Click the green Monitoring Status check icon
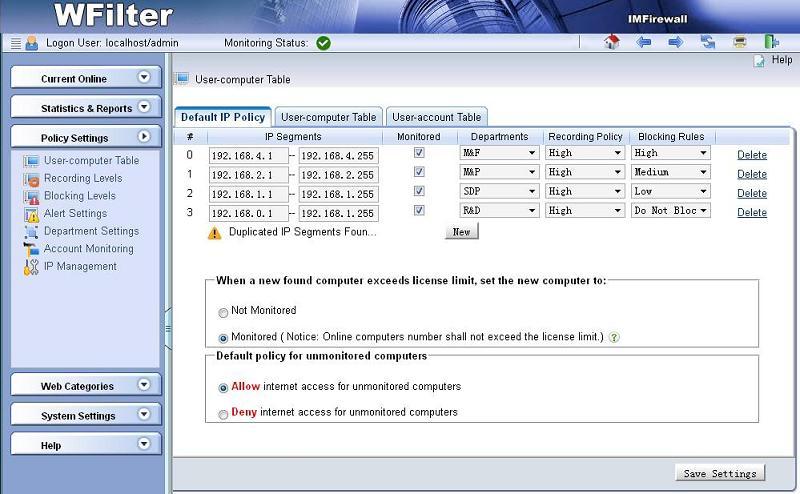800x494 pixels. click(x=323, y=43)
